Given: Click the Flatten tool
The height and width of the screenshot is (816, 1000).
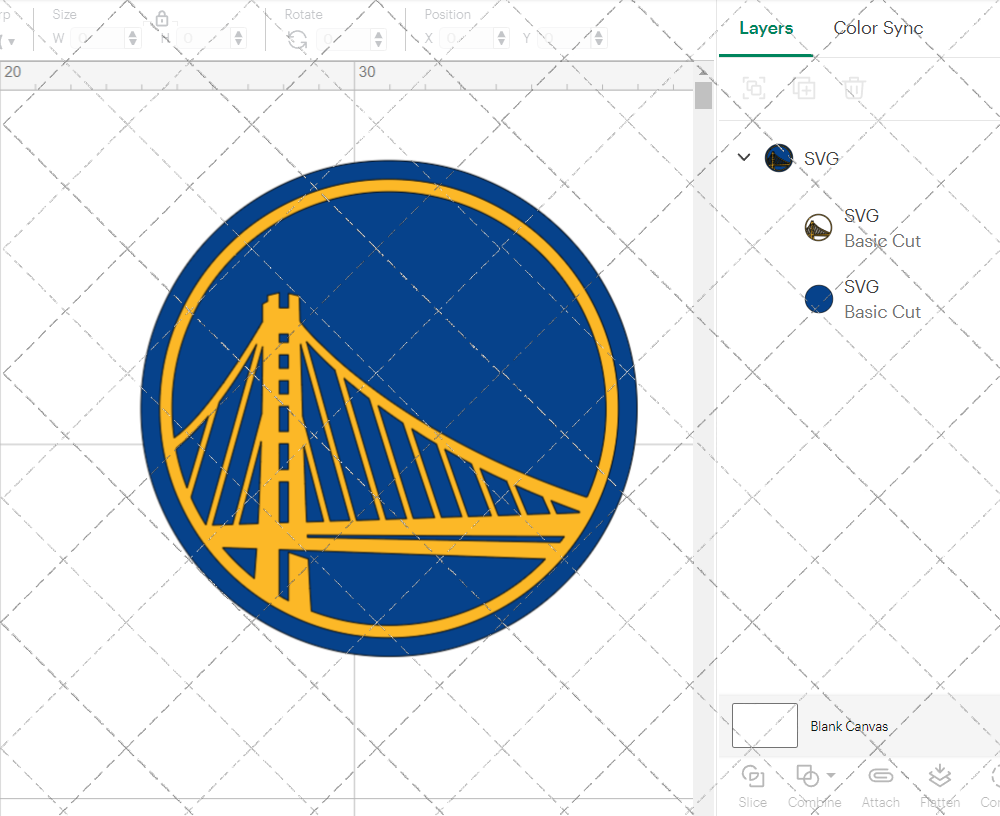Looking at the screenshot, I should tap(939, 786).
